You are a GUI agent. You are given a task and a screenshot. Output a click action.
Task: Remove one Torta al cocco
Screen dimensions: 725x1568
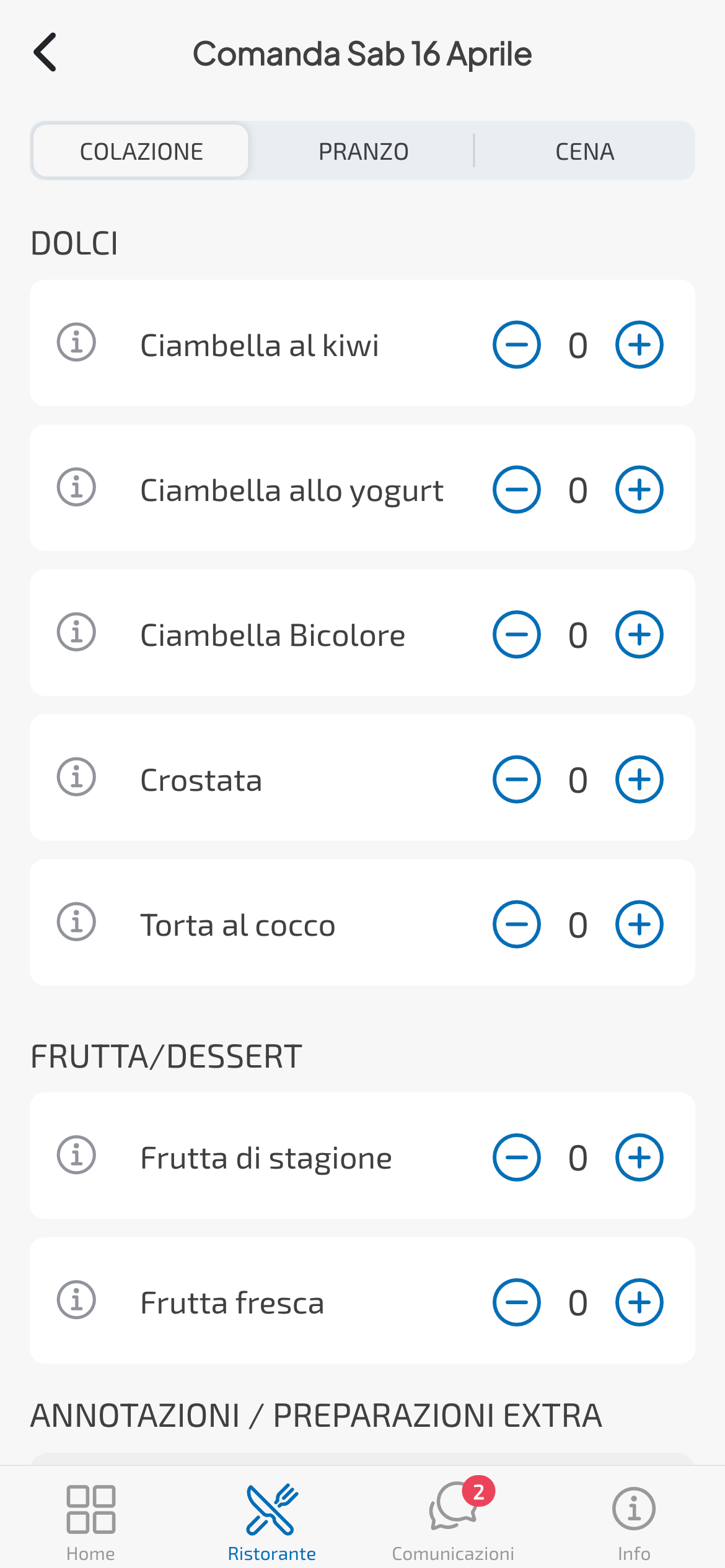tap(516, 925)
